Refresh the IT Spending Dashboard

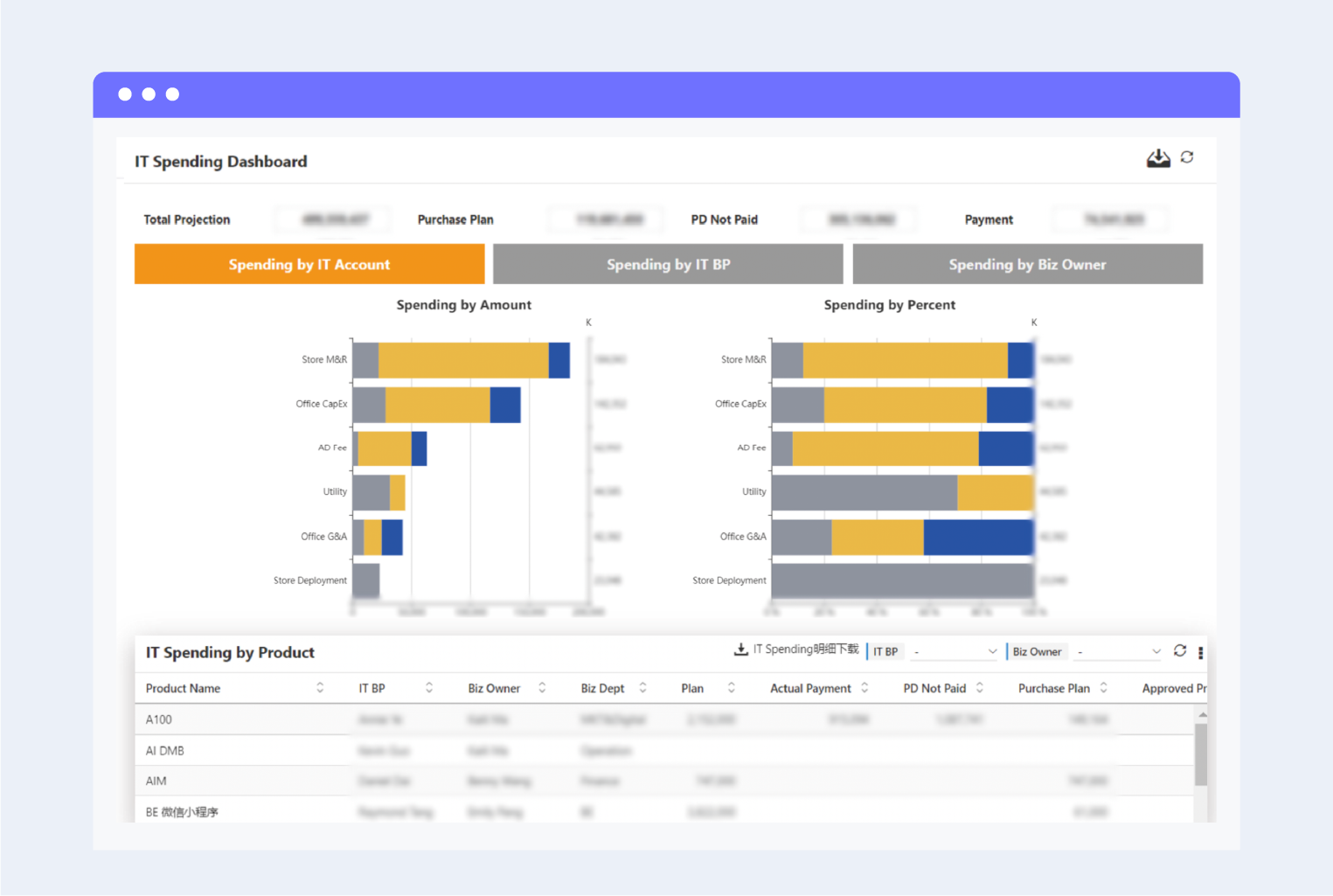coord(1187,157)
